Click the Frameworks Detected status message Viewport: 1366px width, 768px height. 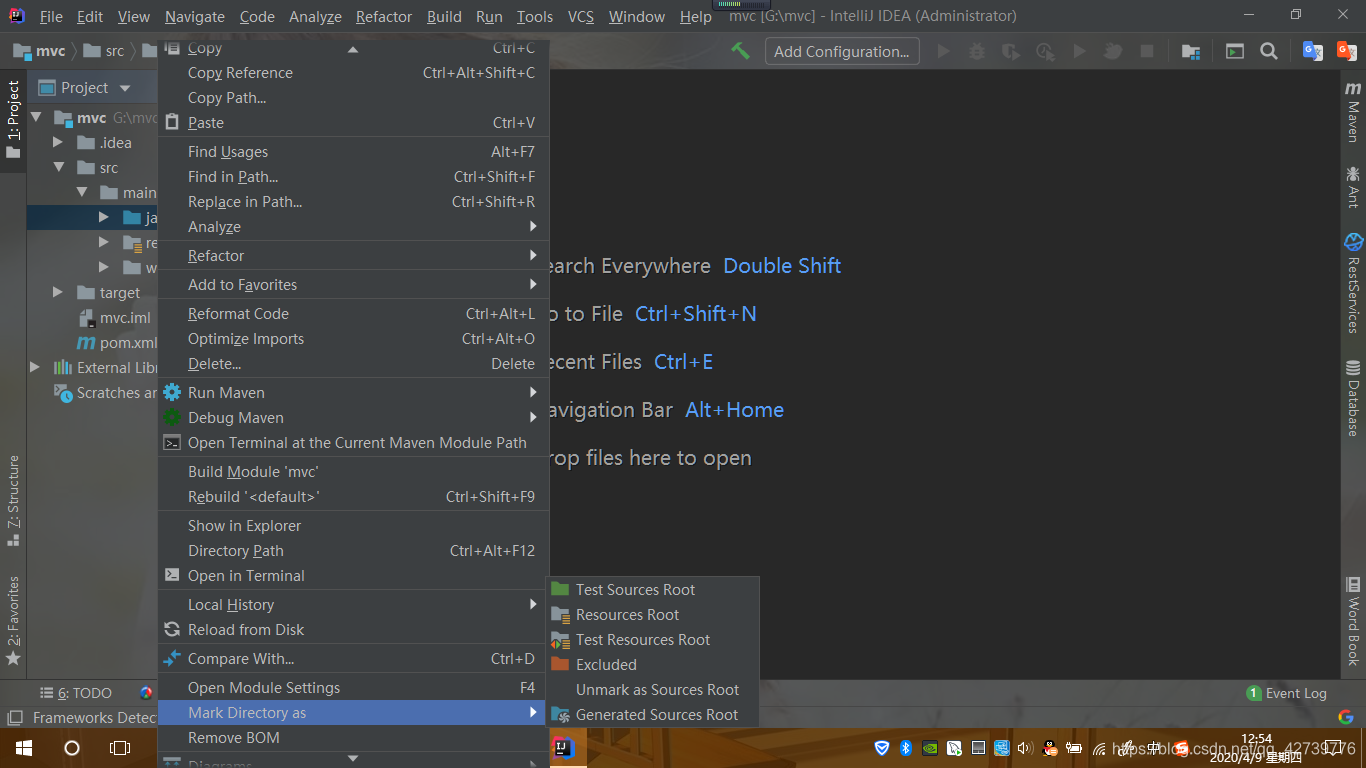pos(95,718)
